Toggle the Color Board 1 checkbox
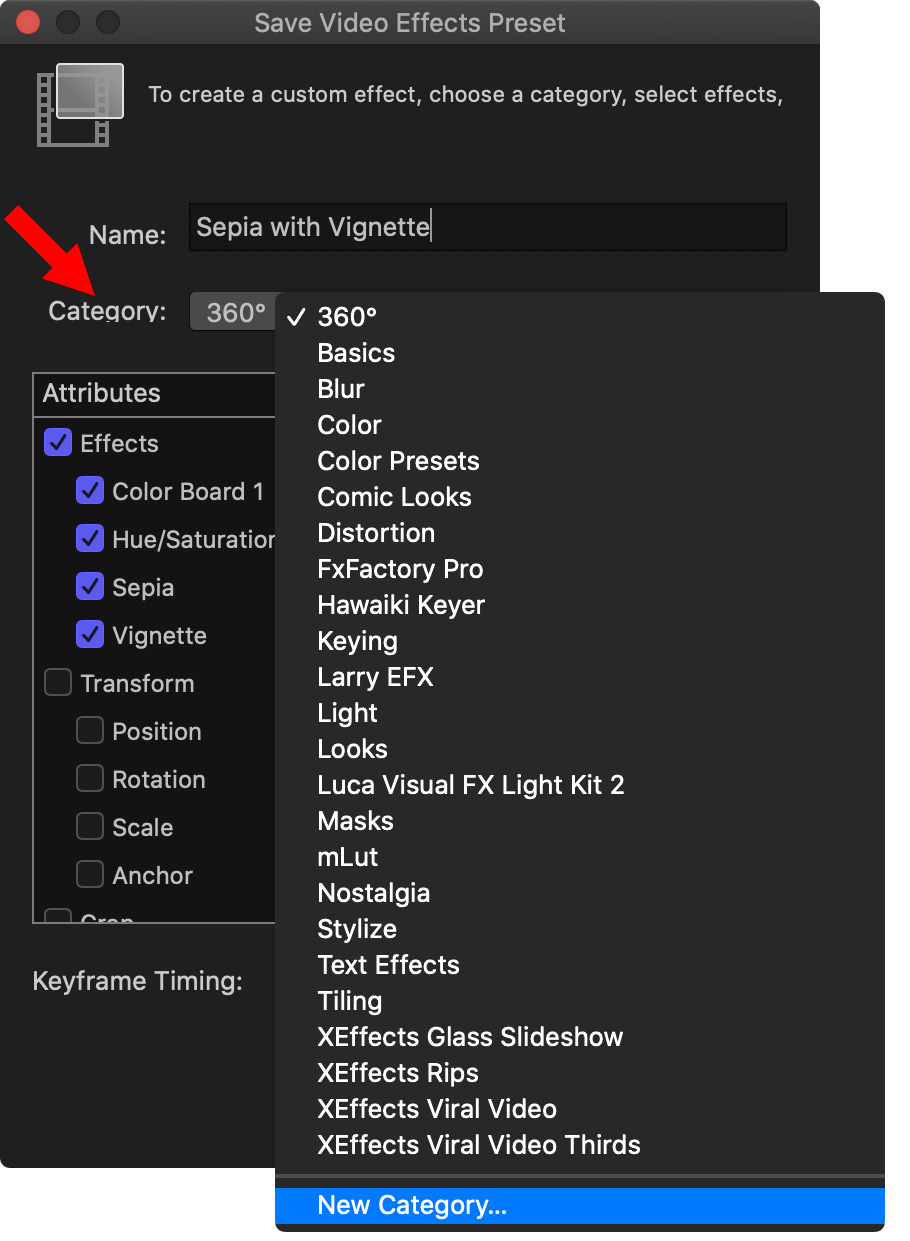Image resolution: width=910 pixels, height=1241 pixels. 90,491
